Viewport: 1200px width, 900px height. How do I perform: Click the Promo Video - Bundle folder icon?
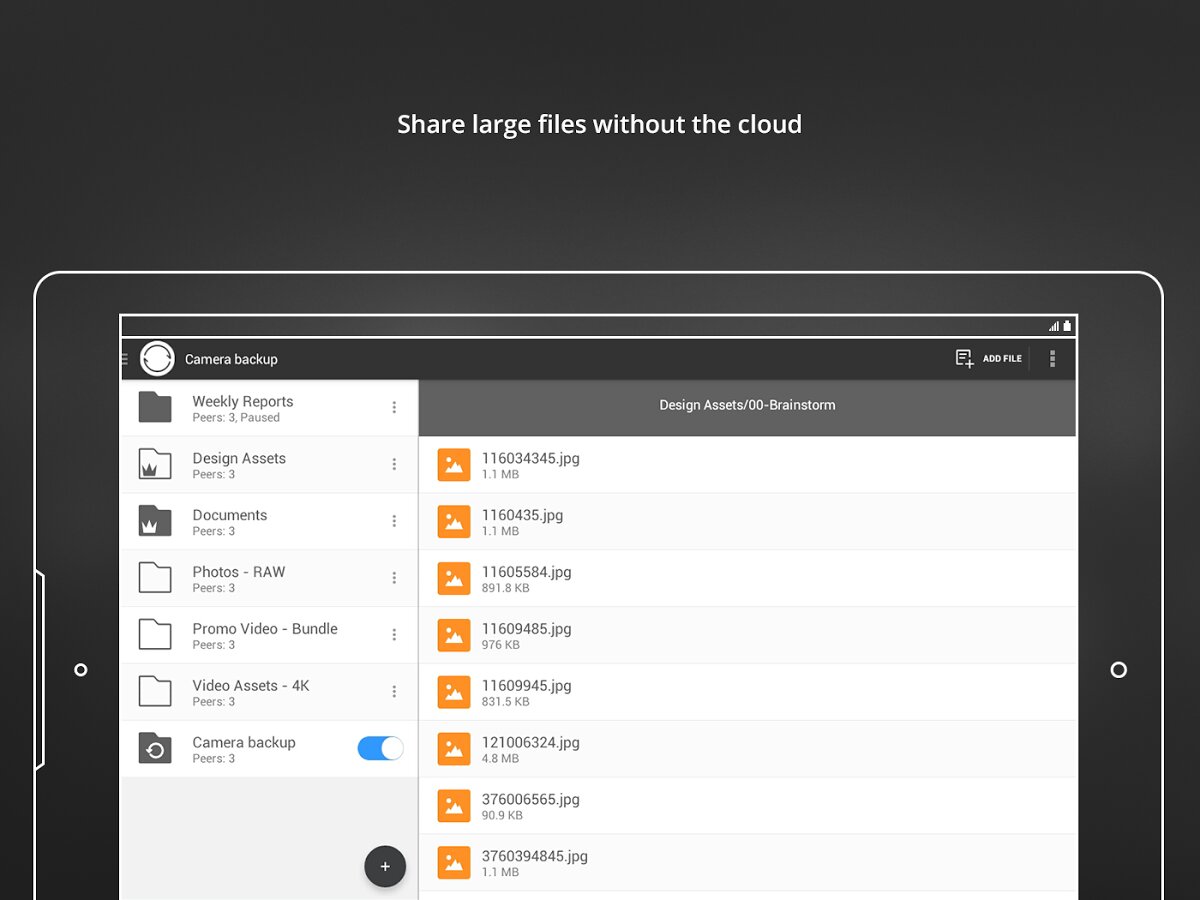tap(155, 634)
